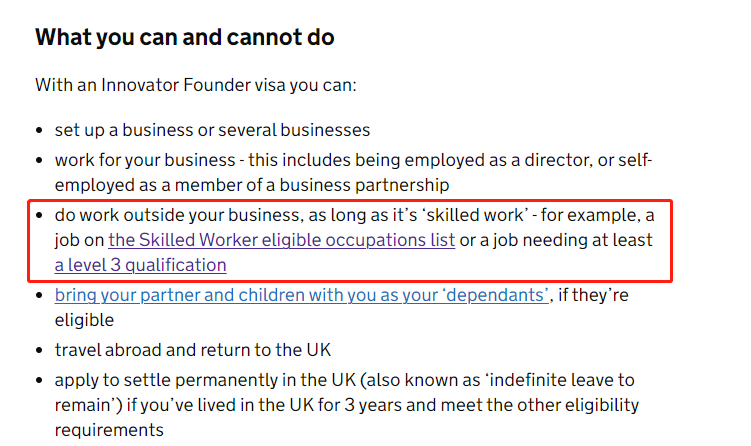Click the 'indefinite leave to' phrase

click(x=562, y=380)
